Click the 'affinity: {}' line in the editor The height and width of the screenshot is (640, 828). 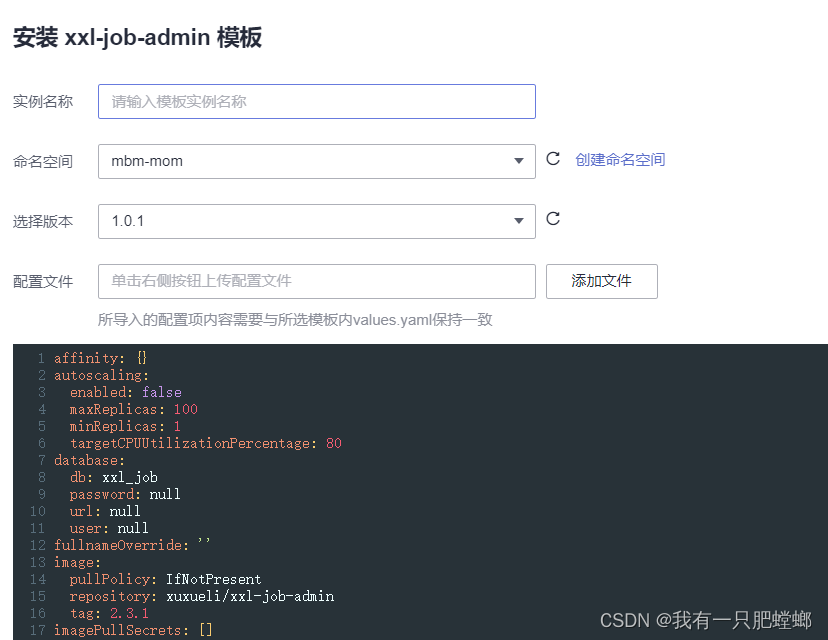pos(100,358)
